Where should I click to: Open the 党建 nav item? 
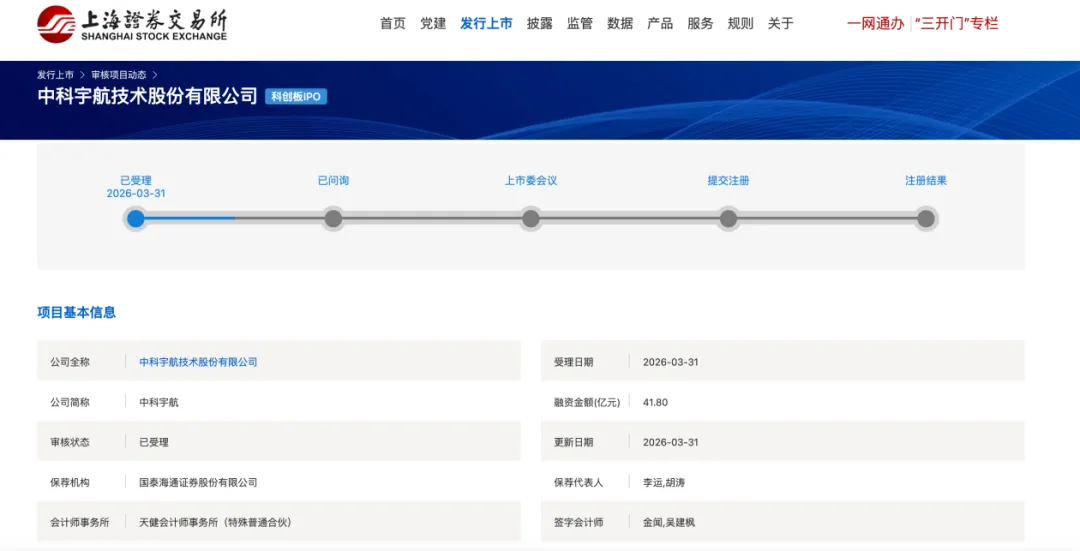coord(433,23)
